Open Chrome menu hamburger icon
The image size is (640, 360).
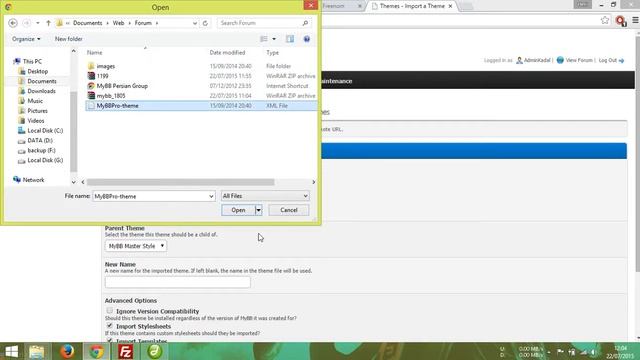pos(635,20)
